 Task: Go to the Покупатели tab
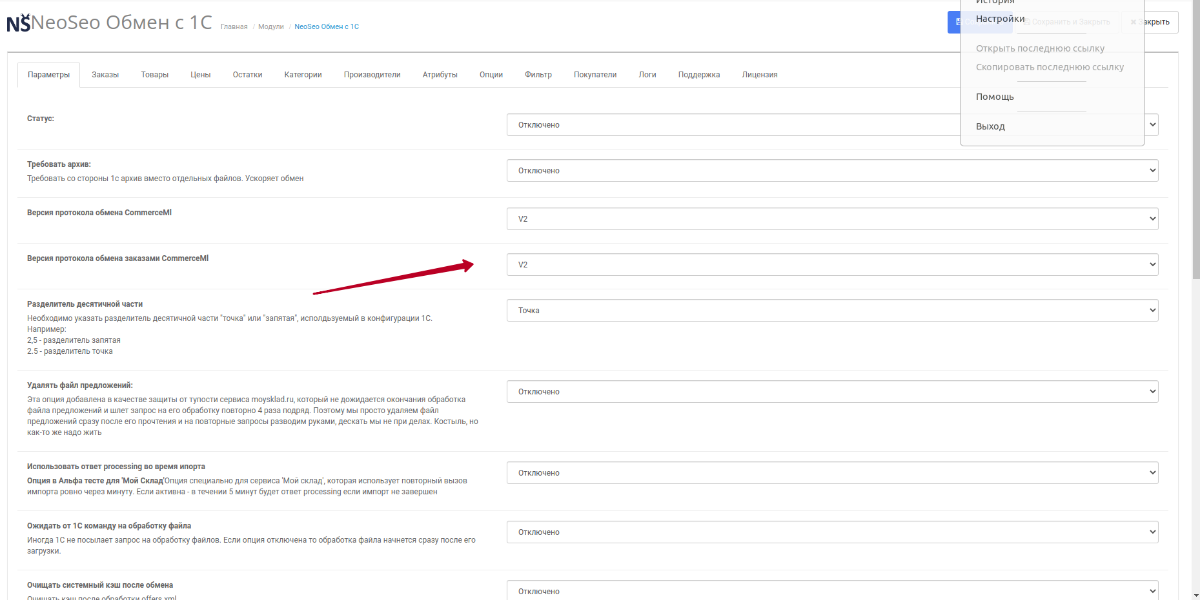coord(595,75)
